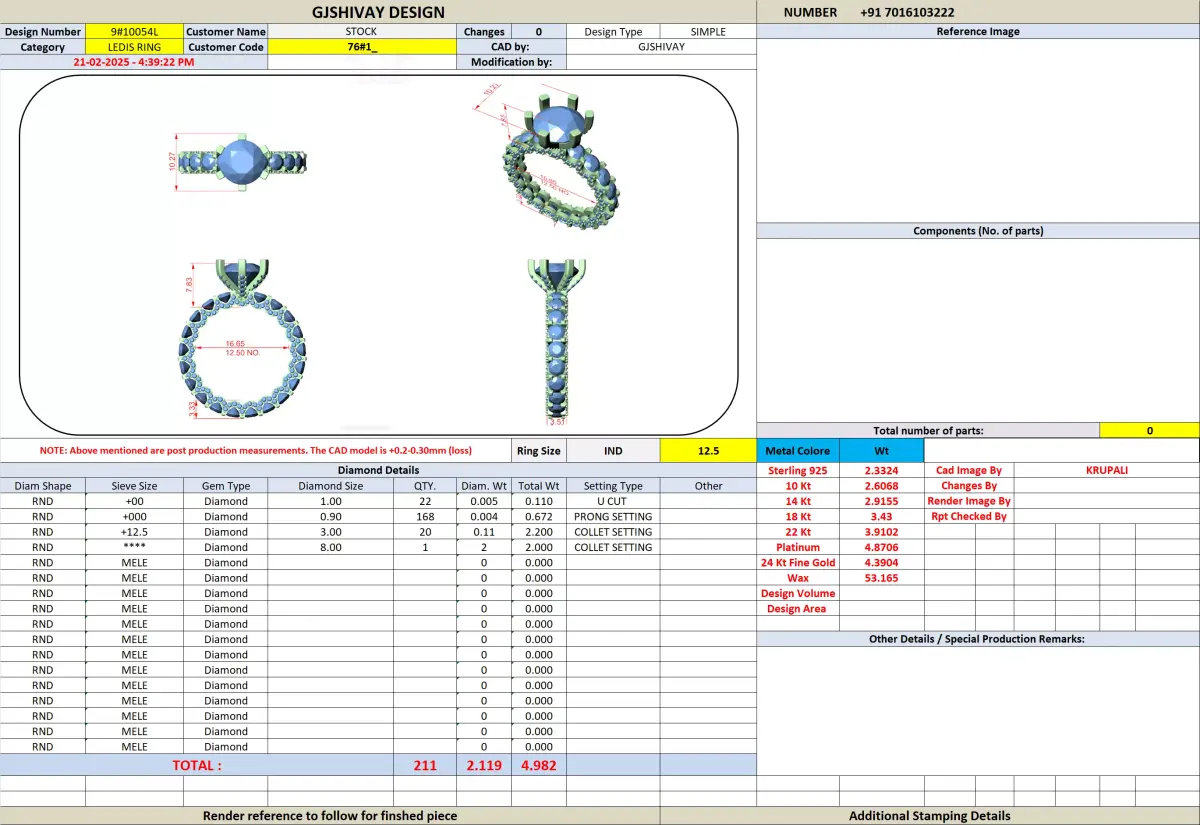Select the 22 Kt weight 3.9102
The image size is (1200, 825).
[x=881, y=532]
